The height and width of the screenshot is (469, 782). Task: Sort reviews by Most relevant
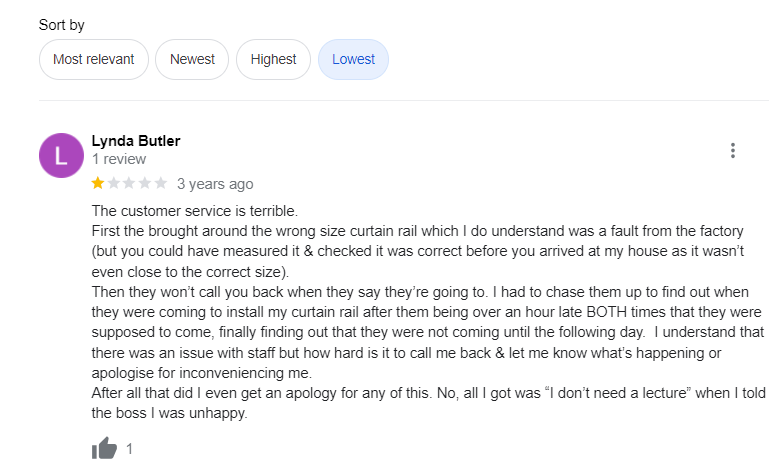[x=93, y=59]
